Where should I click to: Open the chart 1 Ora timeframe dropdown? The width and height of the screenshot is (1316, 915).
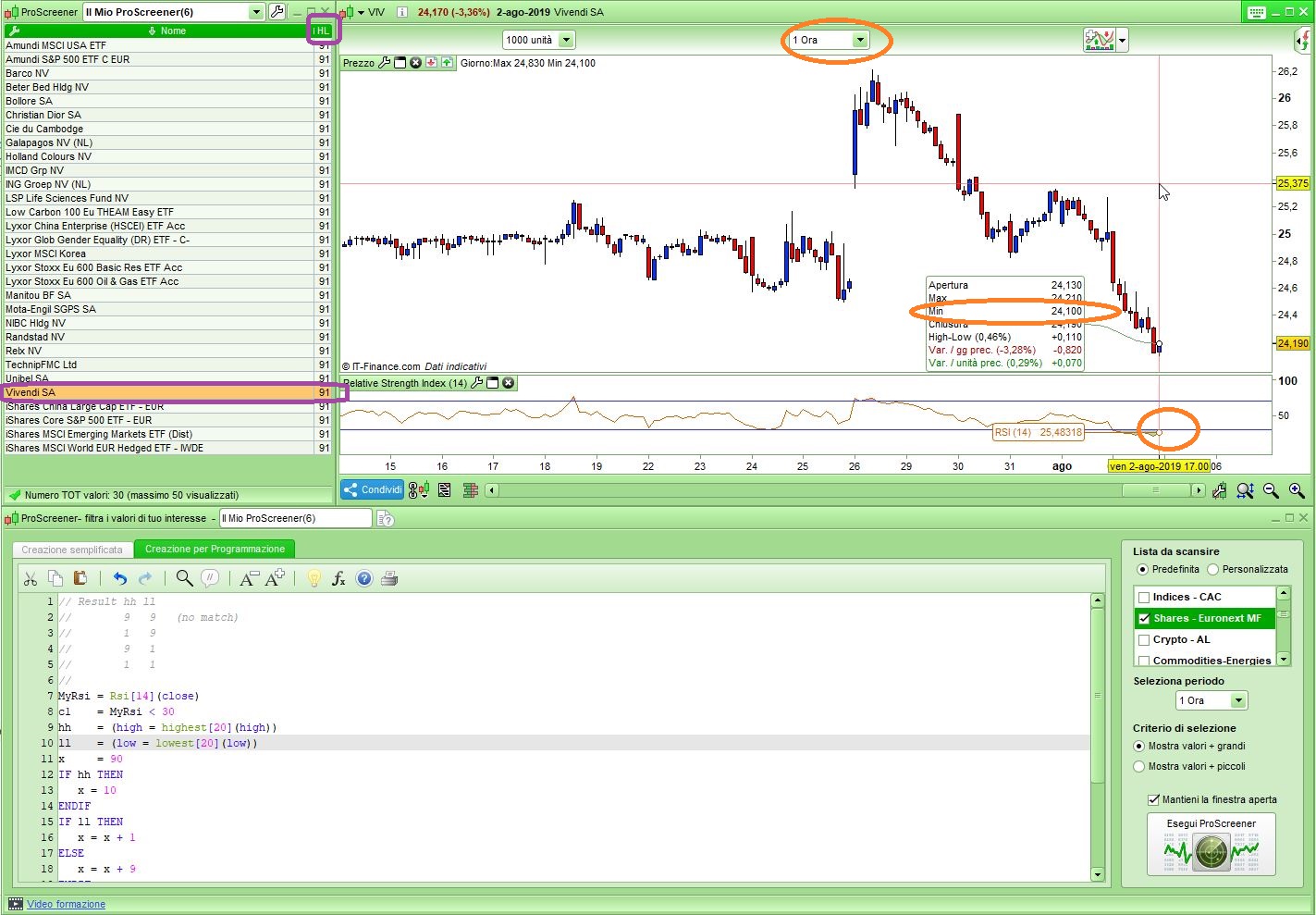860,40
